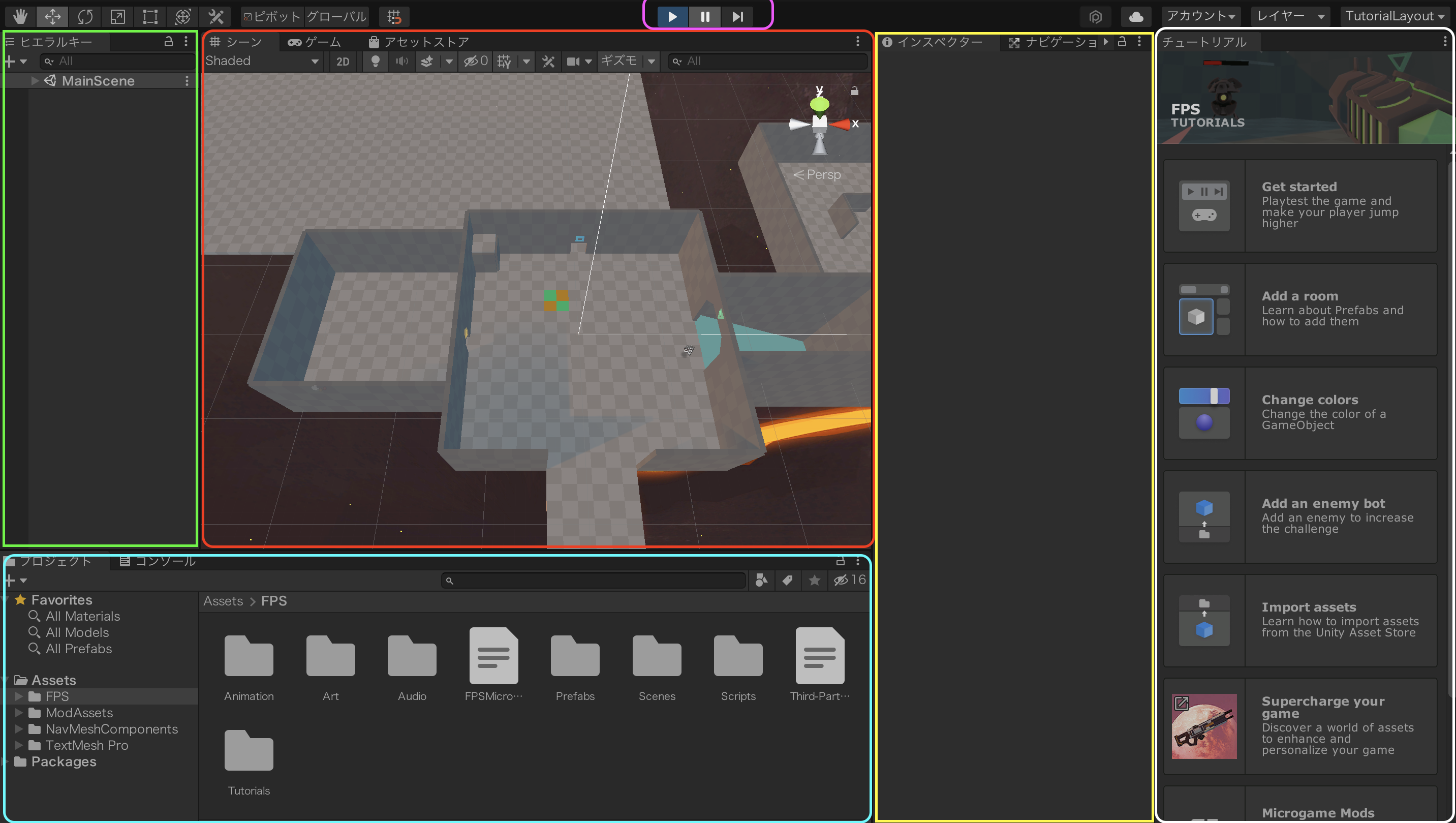
Task: Open the Cloud services icon
Action: pyautogui.click(x=1135, y=16)
